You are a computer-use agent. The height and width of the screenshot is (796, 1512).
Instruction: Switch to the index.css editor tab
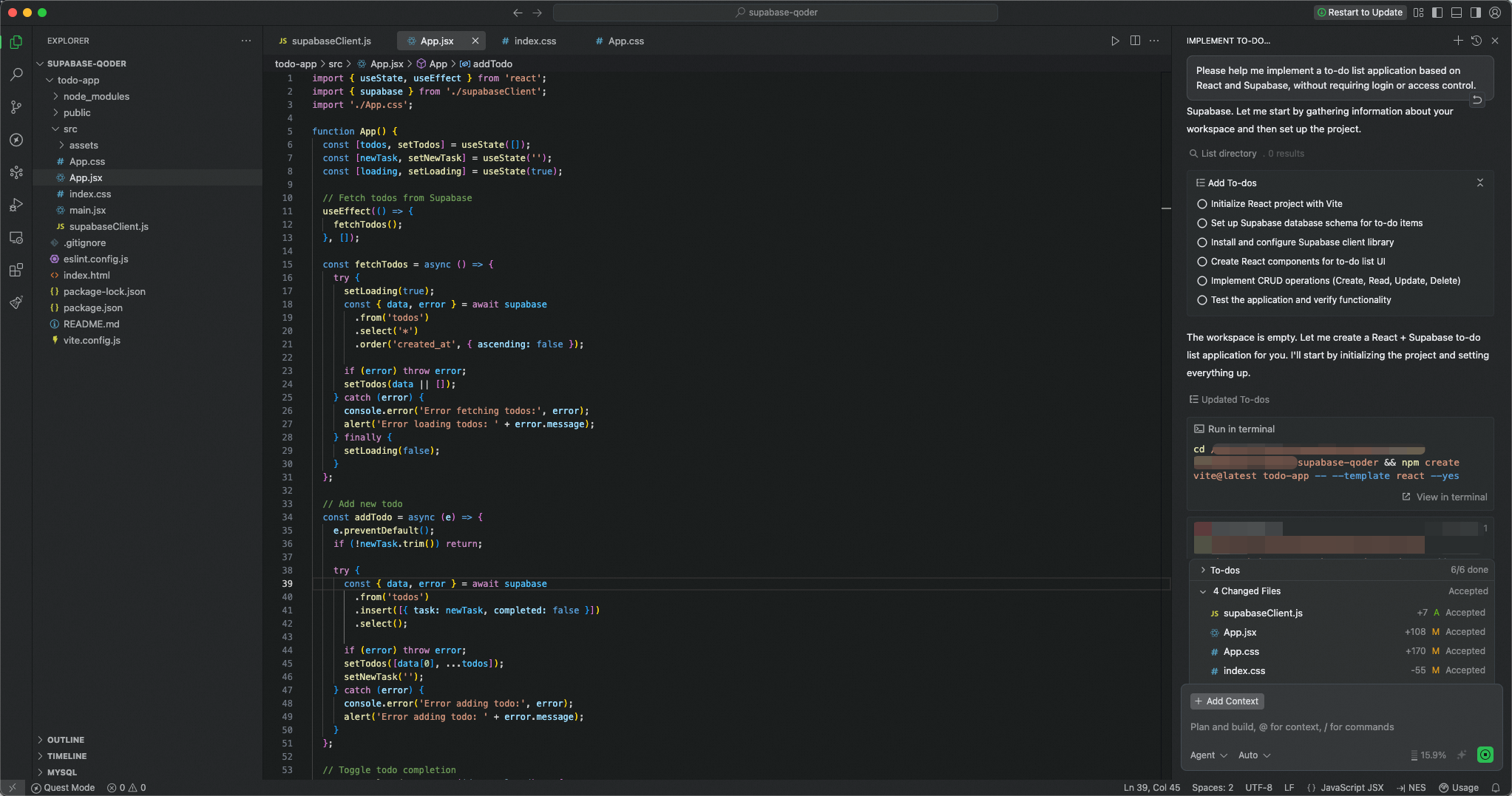pos(535,41)
